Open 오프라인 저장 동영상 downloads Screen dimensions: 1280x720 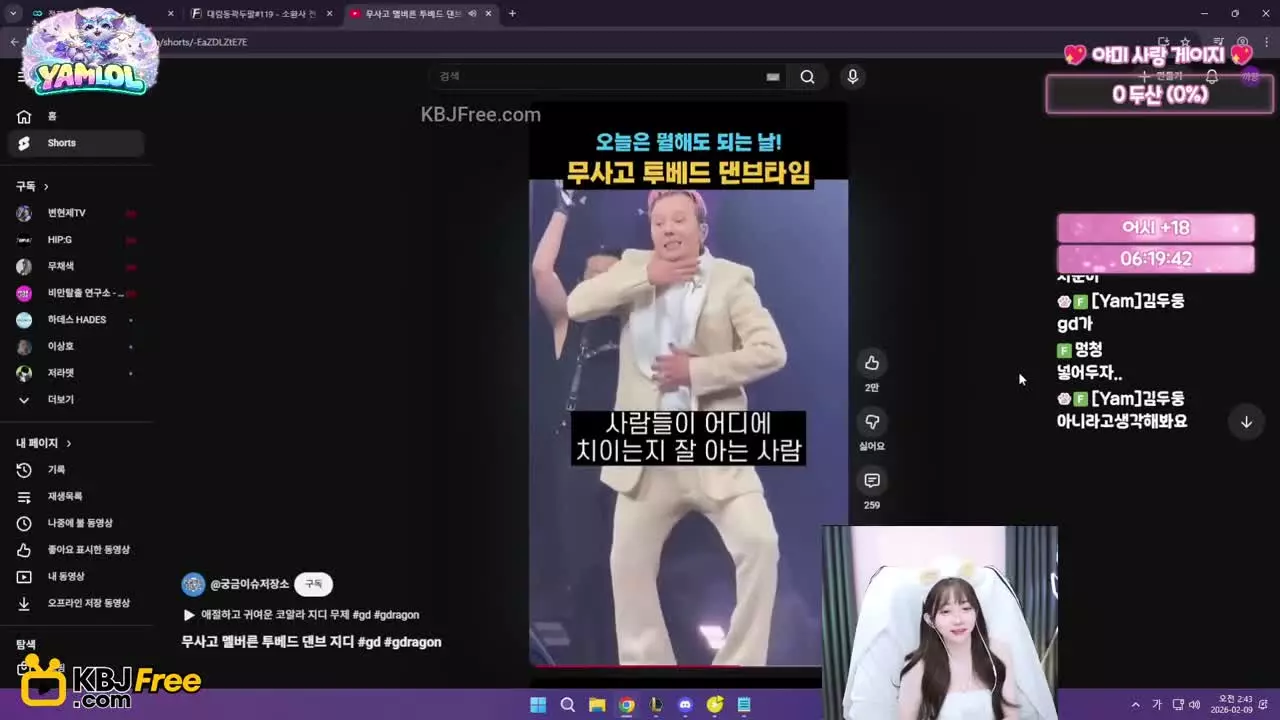coord(76,603)
